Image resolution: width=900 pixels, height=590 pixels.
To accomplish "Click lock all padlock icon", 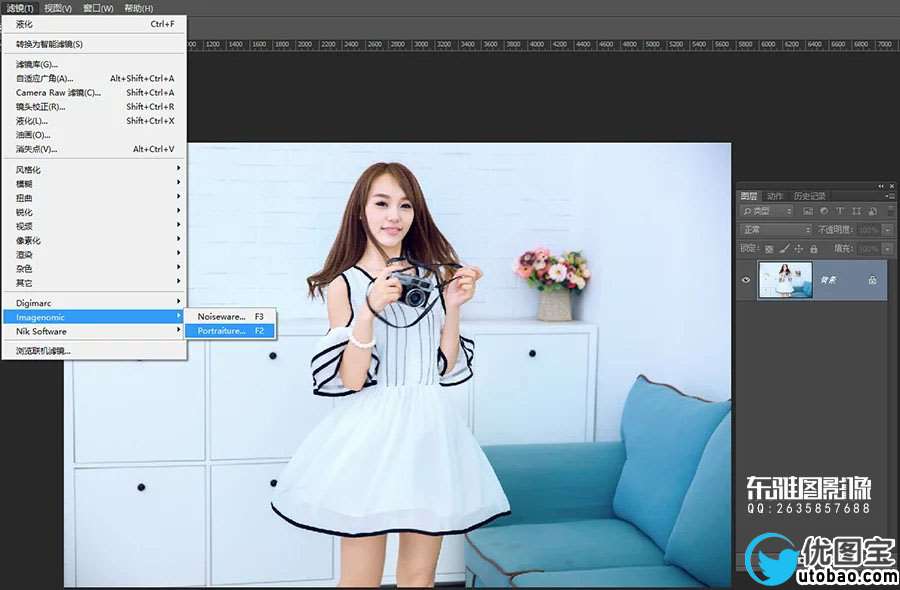I will coord(813,249).
